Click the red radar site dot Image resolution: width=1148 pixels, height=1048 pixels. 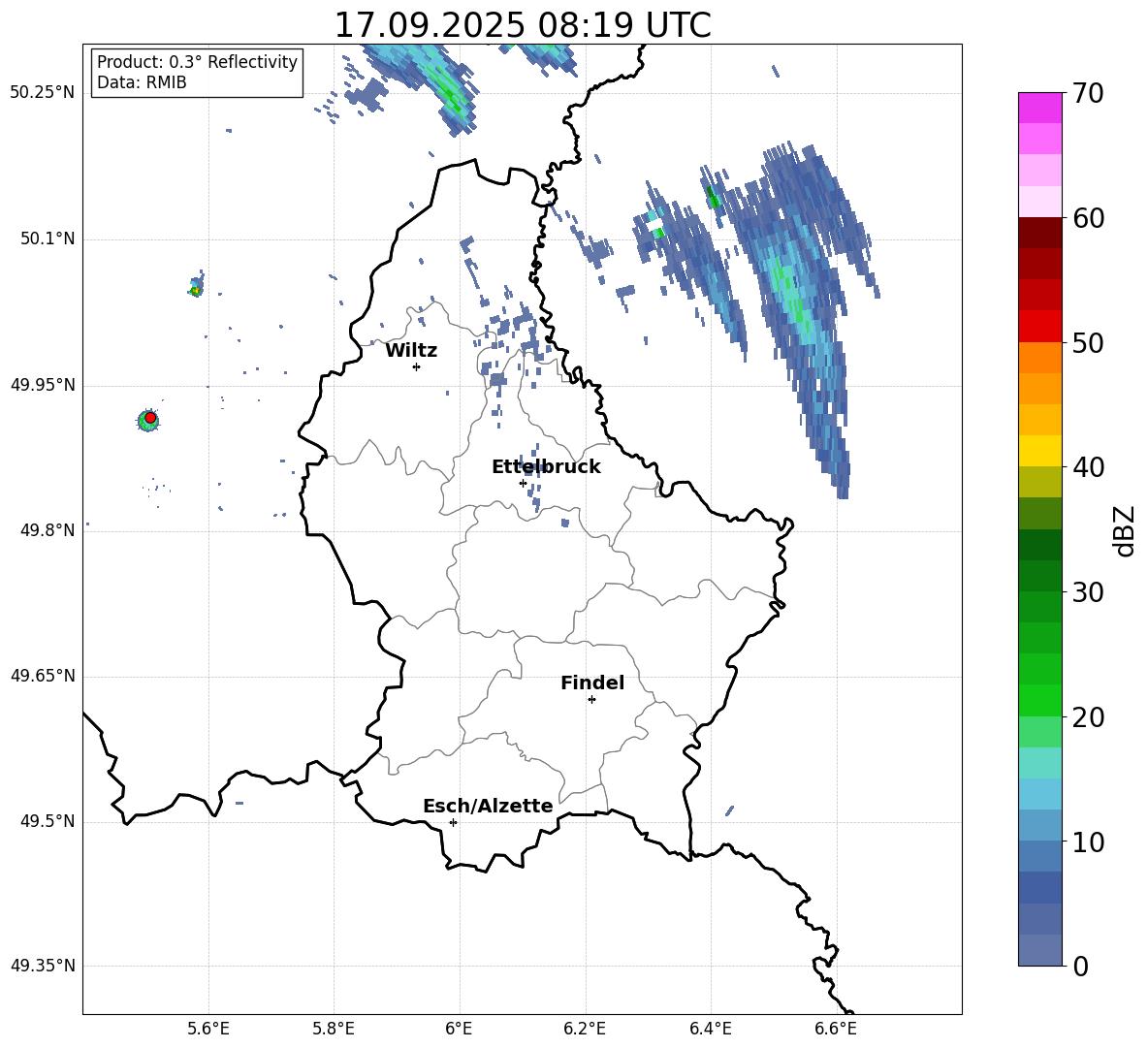coord(150,418)
